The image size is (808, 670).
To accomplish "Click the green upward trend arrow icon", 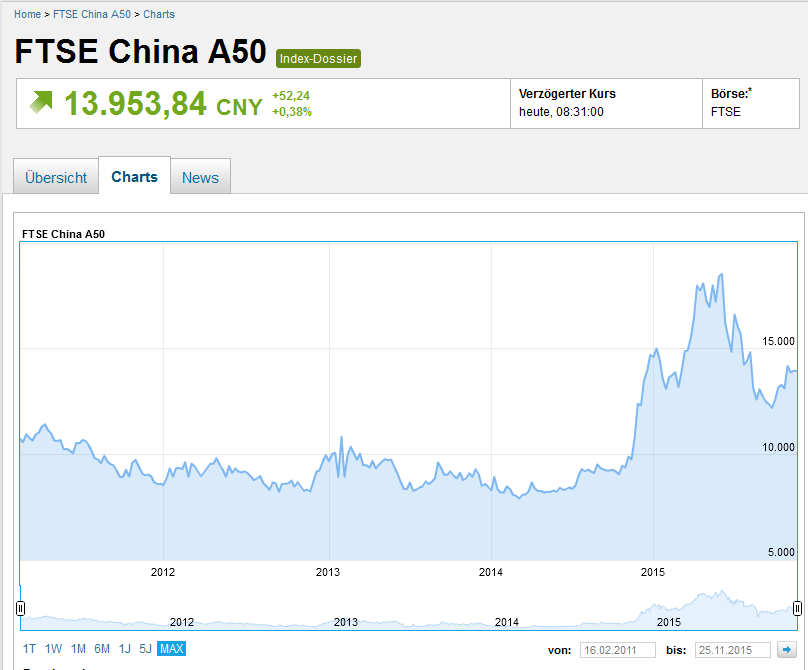I will (41, 102).
